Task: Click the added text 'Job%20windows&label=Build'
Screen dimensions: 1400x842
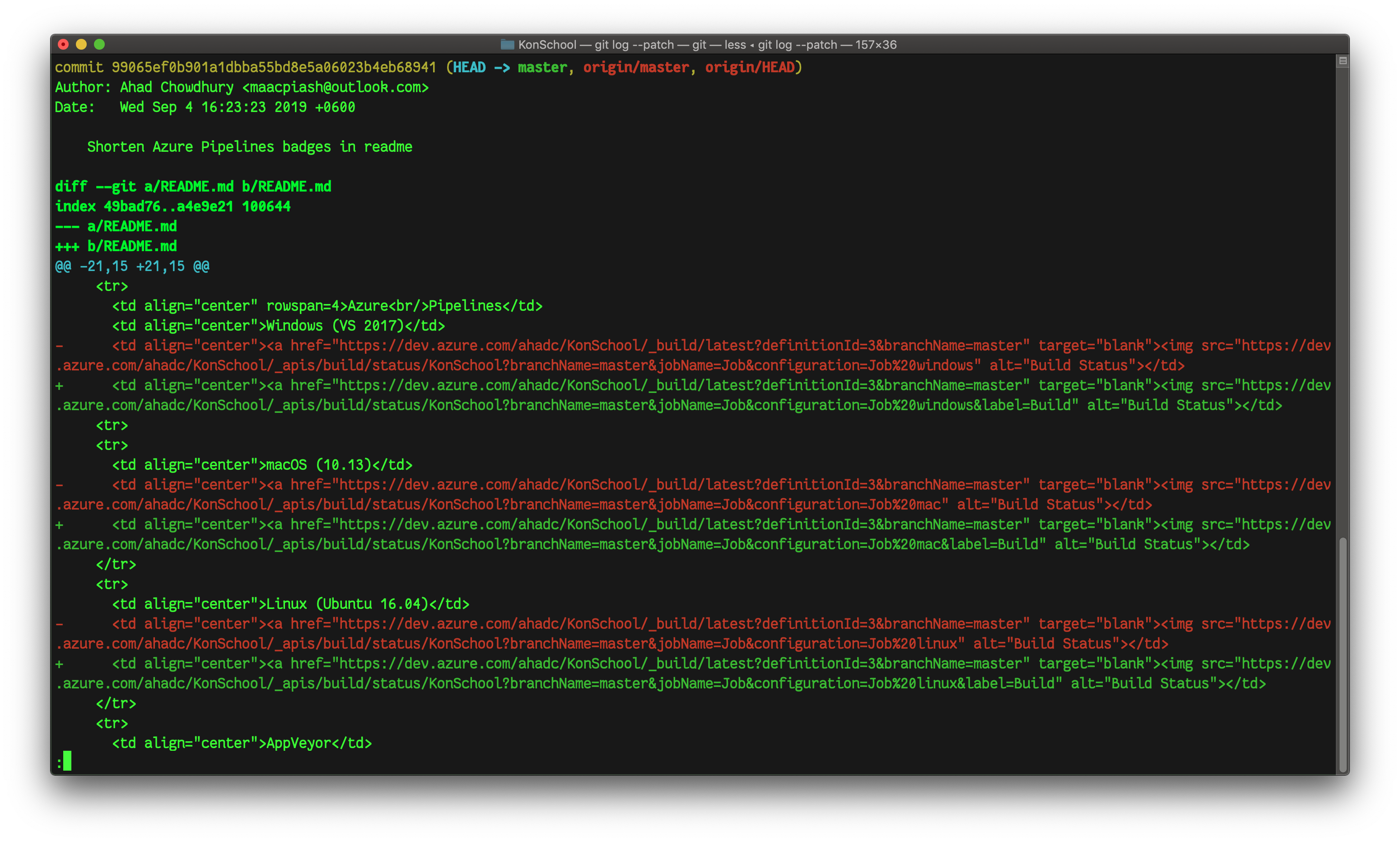Action: (969, 405)
